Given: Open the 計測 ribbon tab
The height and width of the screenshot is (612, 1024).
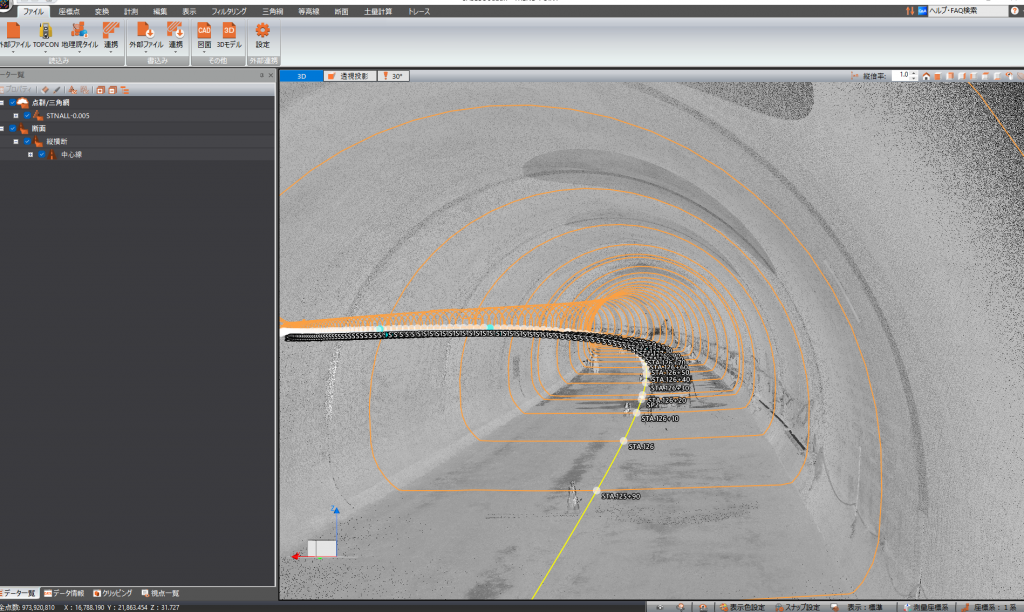Looking at the screenshot, I should pos(131,12).
